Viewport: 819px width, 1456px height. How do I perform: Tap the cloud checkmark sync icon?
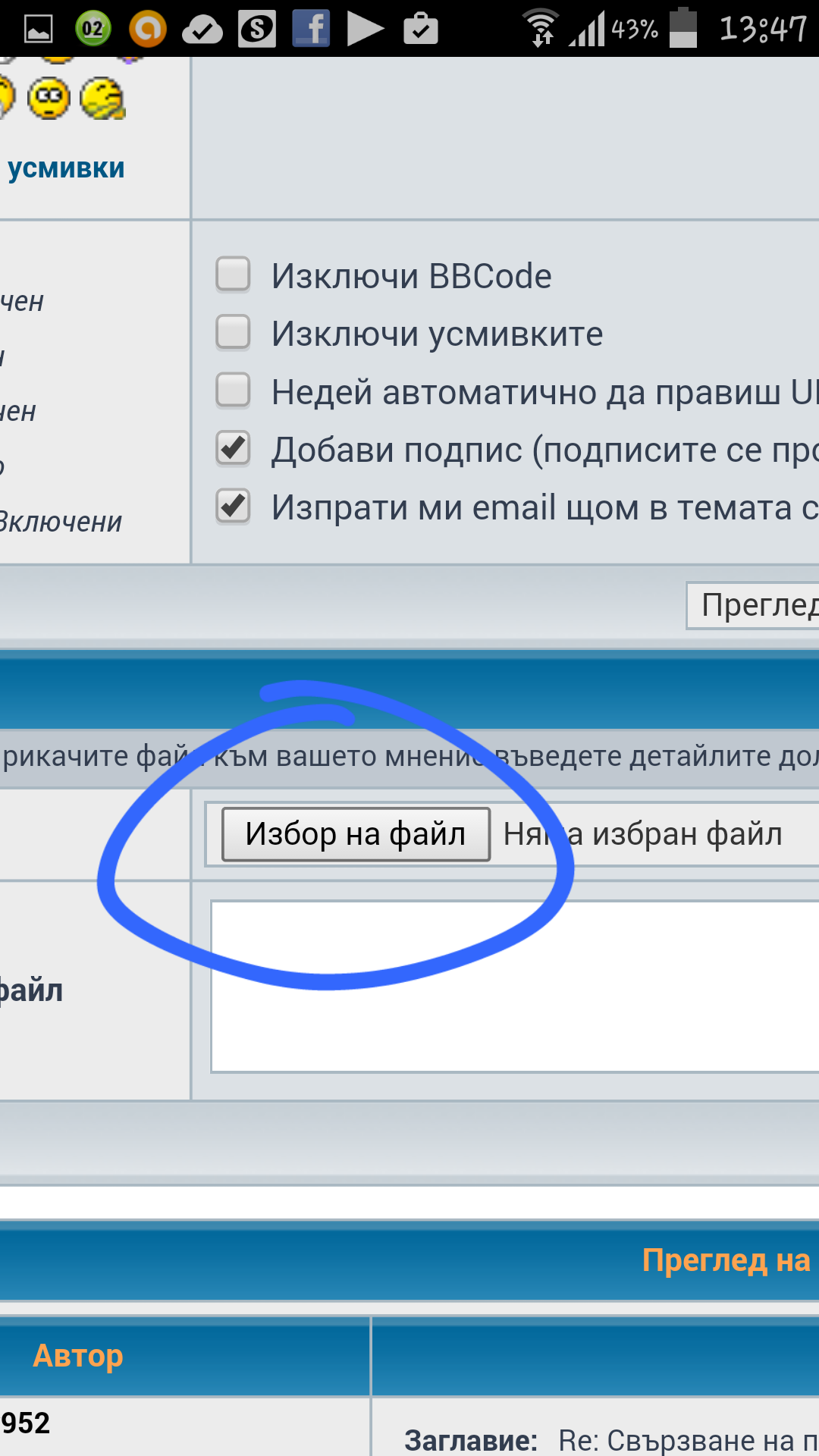(x=202, y=30)
